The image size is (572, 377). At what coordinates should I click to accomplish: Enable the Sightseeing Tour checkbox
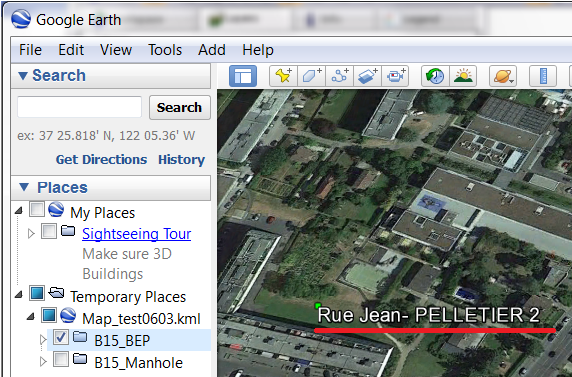49,231
